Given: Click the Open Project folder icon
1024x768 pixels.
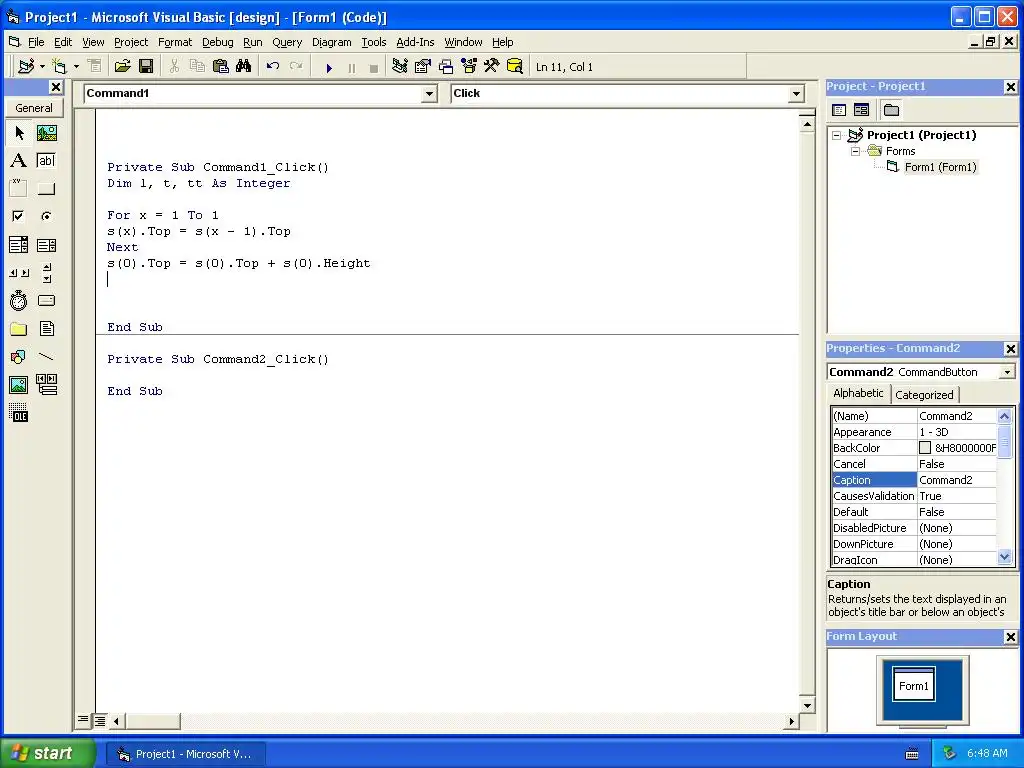Looking at the screenshot, I should [123, 67].
